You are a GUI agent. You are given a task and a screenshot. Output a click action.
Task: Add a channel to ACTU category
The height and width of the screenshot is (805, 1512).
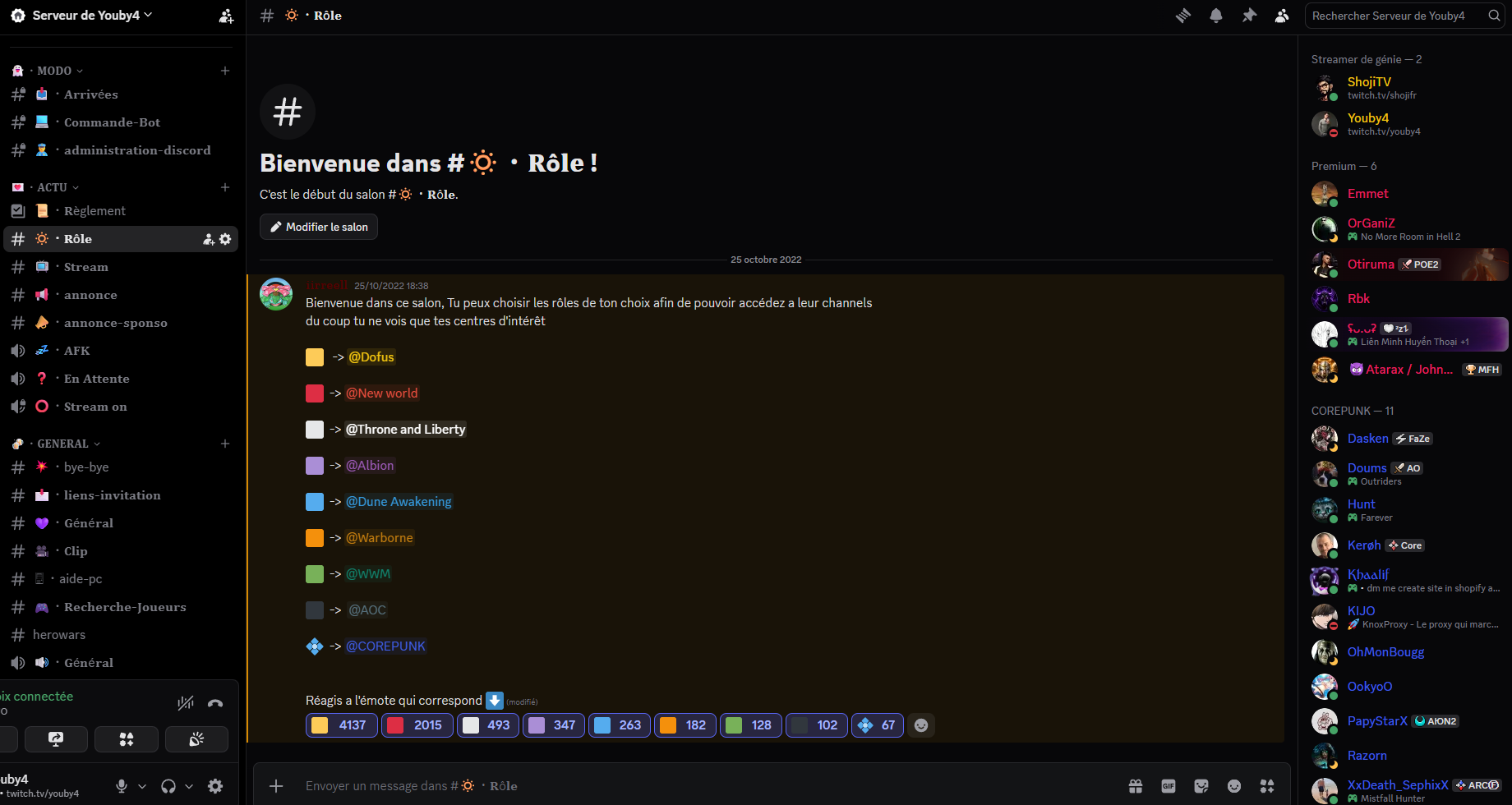[x=225, y=187]
